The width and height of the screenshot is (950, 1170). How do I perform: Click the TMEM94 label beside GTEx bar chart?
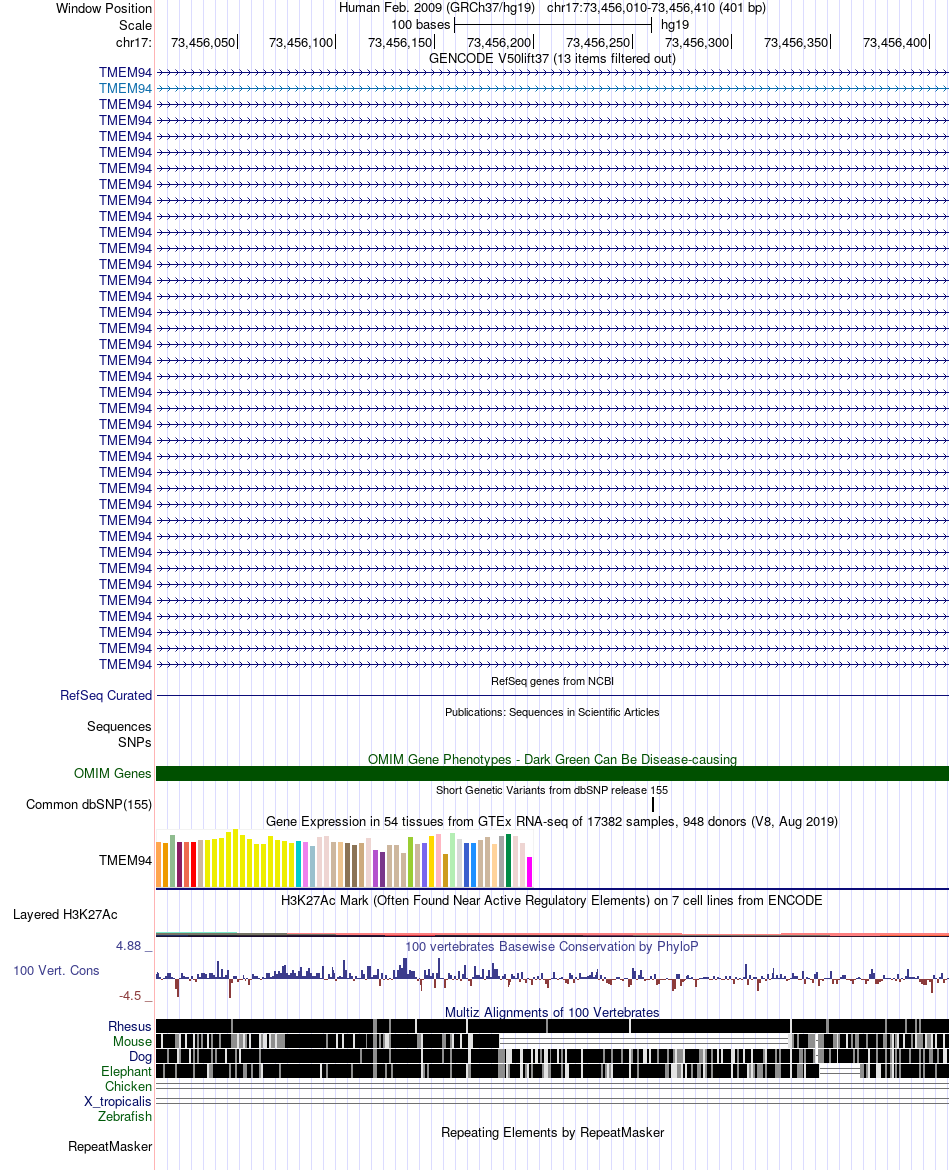point(125,860)
